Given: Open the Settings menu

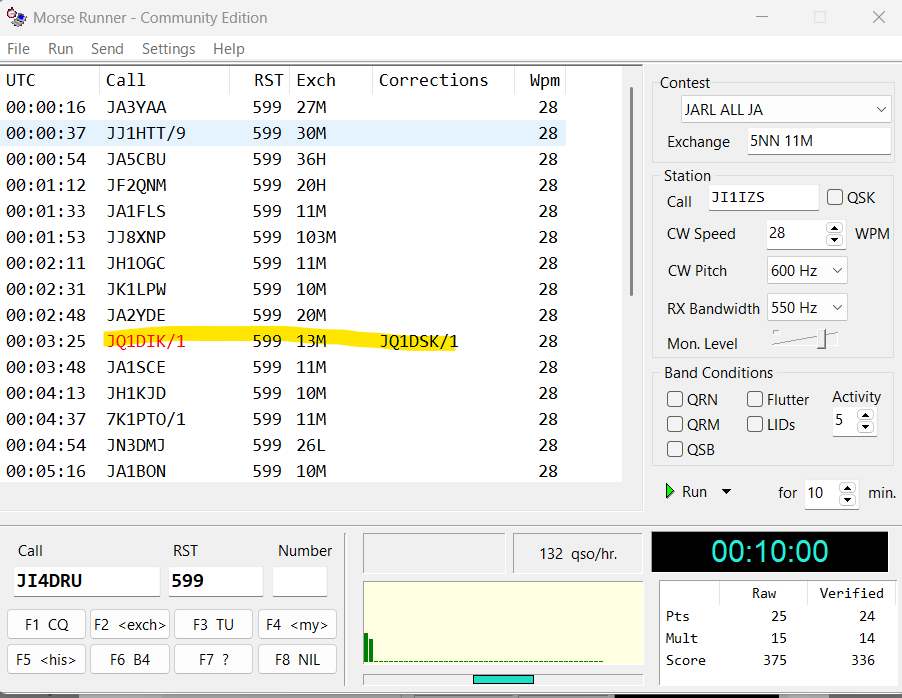Looking at the screenshot, I should [169, 49].
